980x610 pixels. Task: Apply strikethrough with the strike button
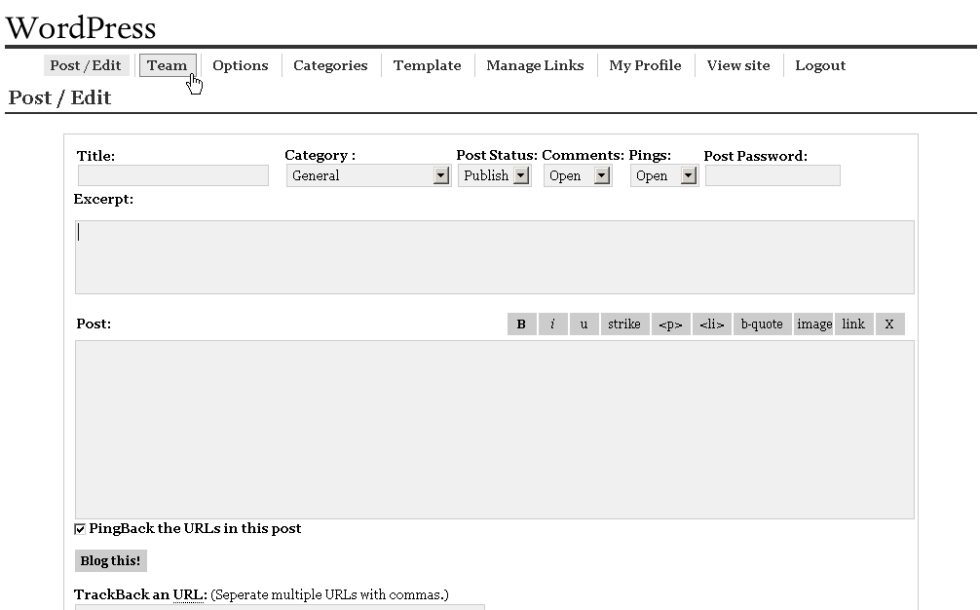click(x=623, y=323)
